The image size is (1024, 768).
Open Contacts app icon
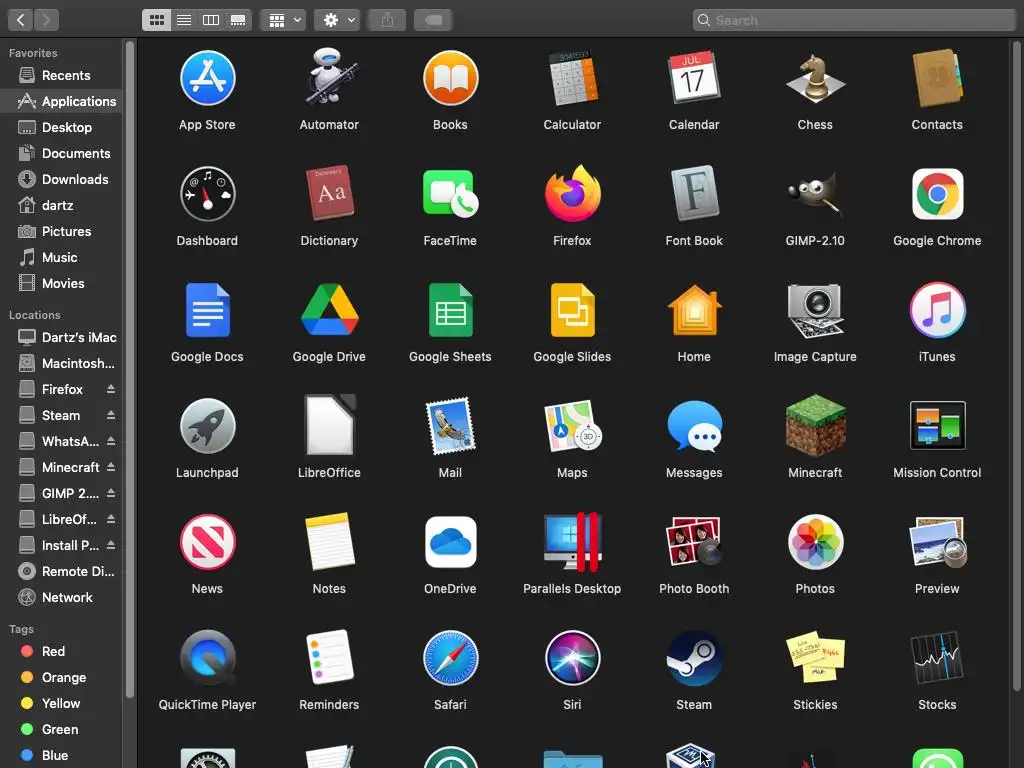[936, 78]
